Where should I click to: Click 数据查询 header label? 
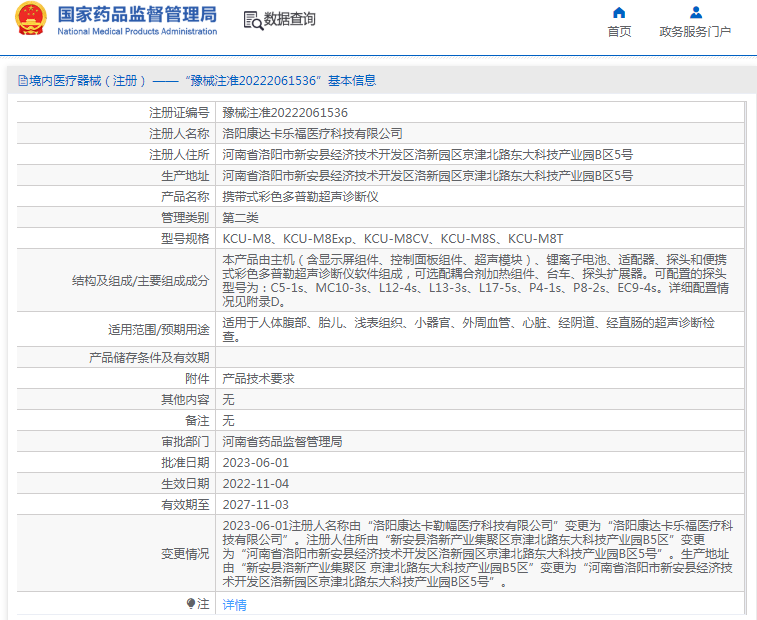click(289, 19)
